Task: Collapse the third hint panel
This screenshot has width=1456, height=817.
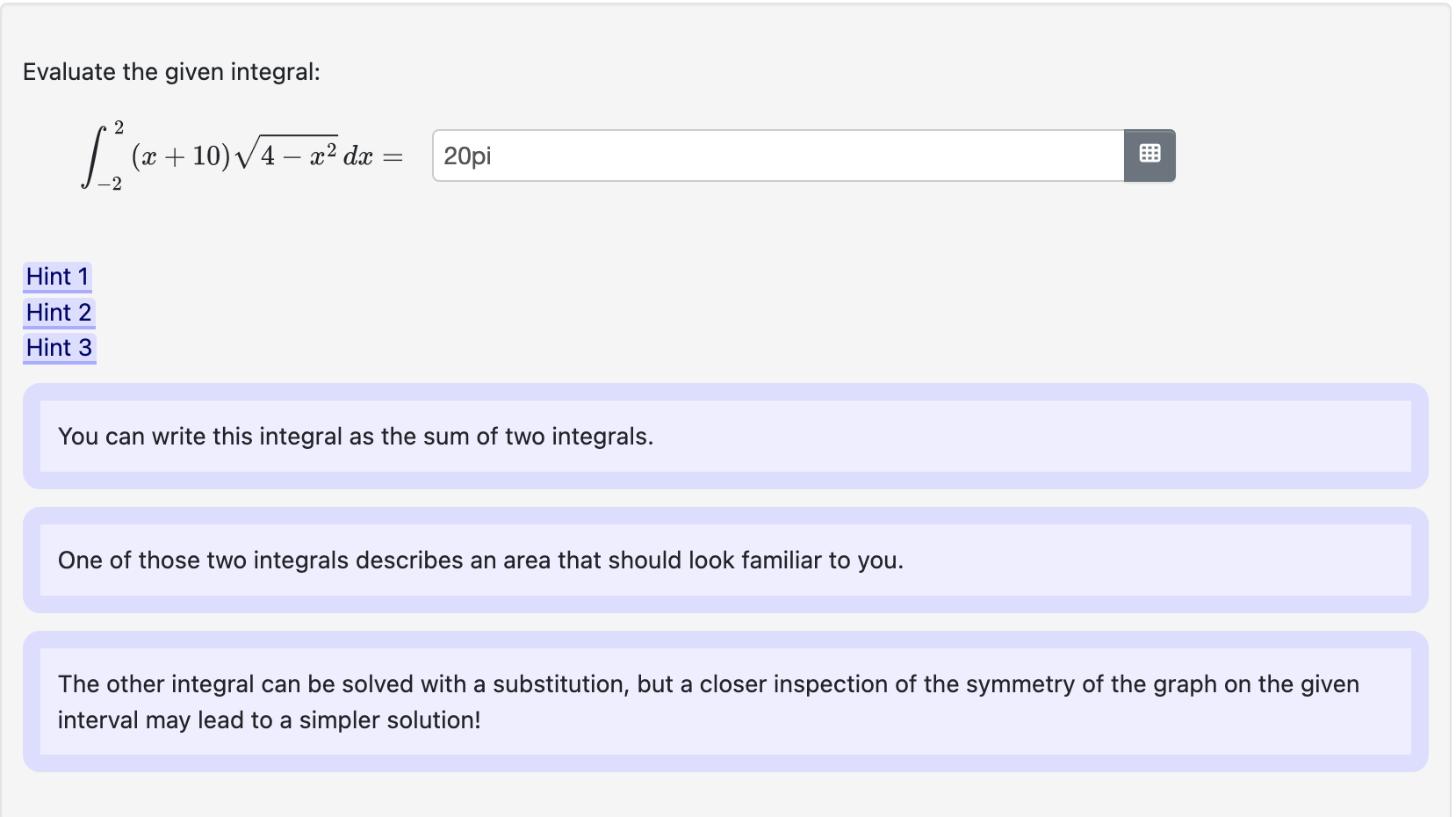Action: pos(58,347)
